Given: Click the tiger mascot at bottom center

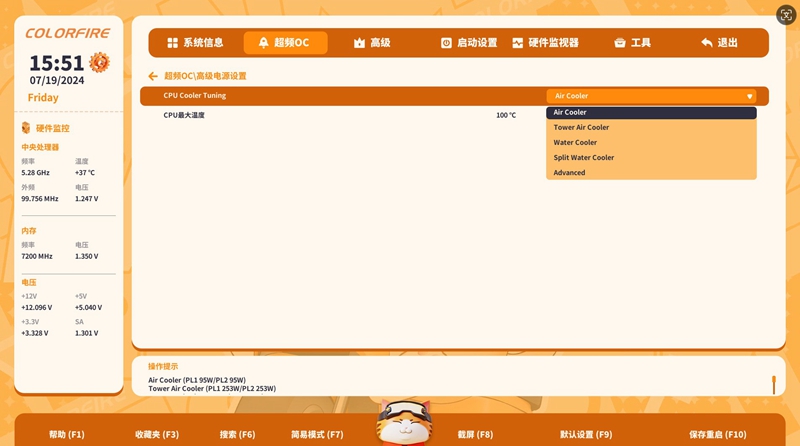Looking at the screenshot, I should [x=404, y=422].
